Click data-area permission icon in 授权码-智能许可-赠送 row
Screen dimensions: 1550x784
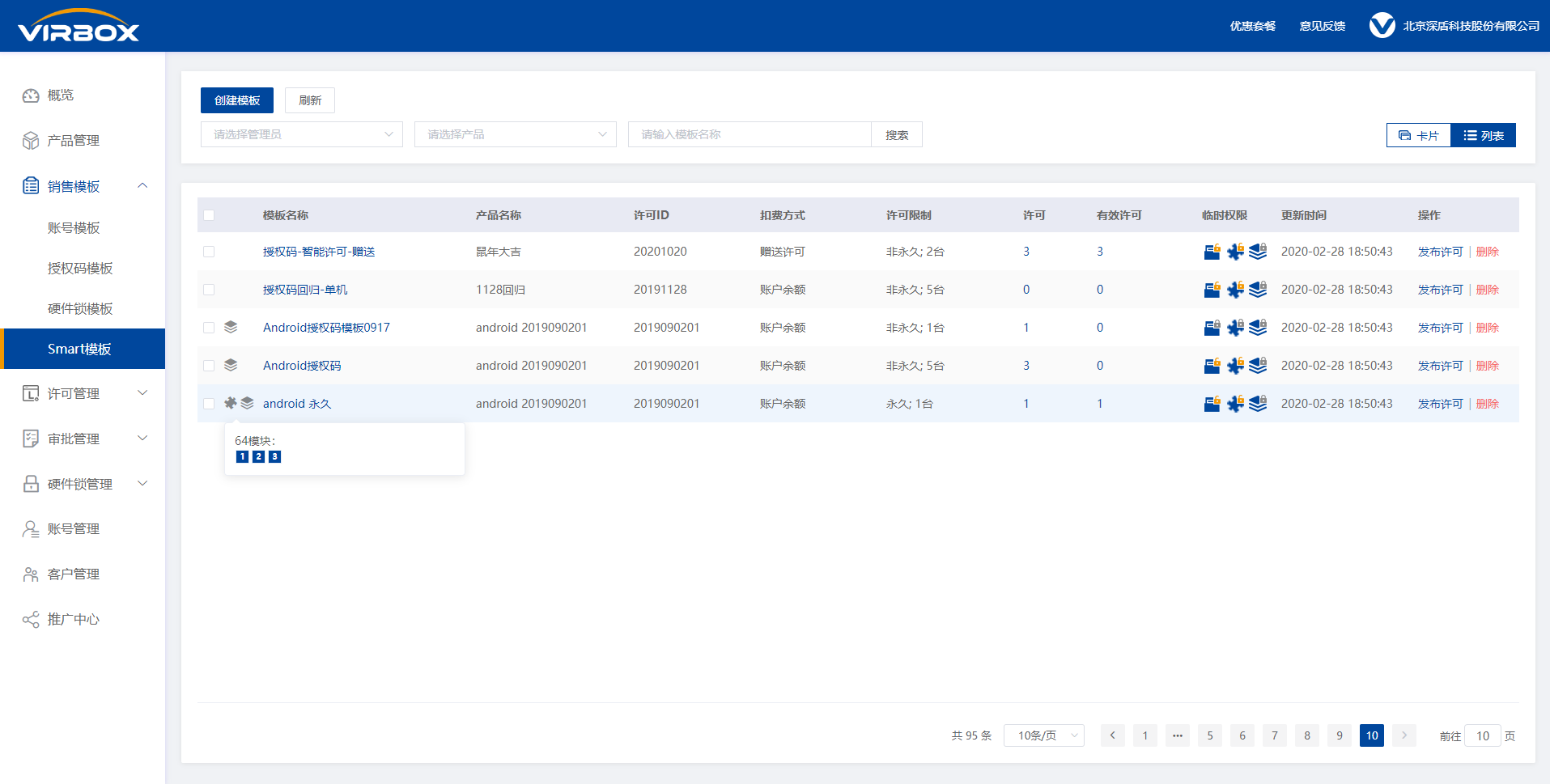click(x=1212, y=252)
